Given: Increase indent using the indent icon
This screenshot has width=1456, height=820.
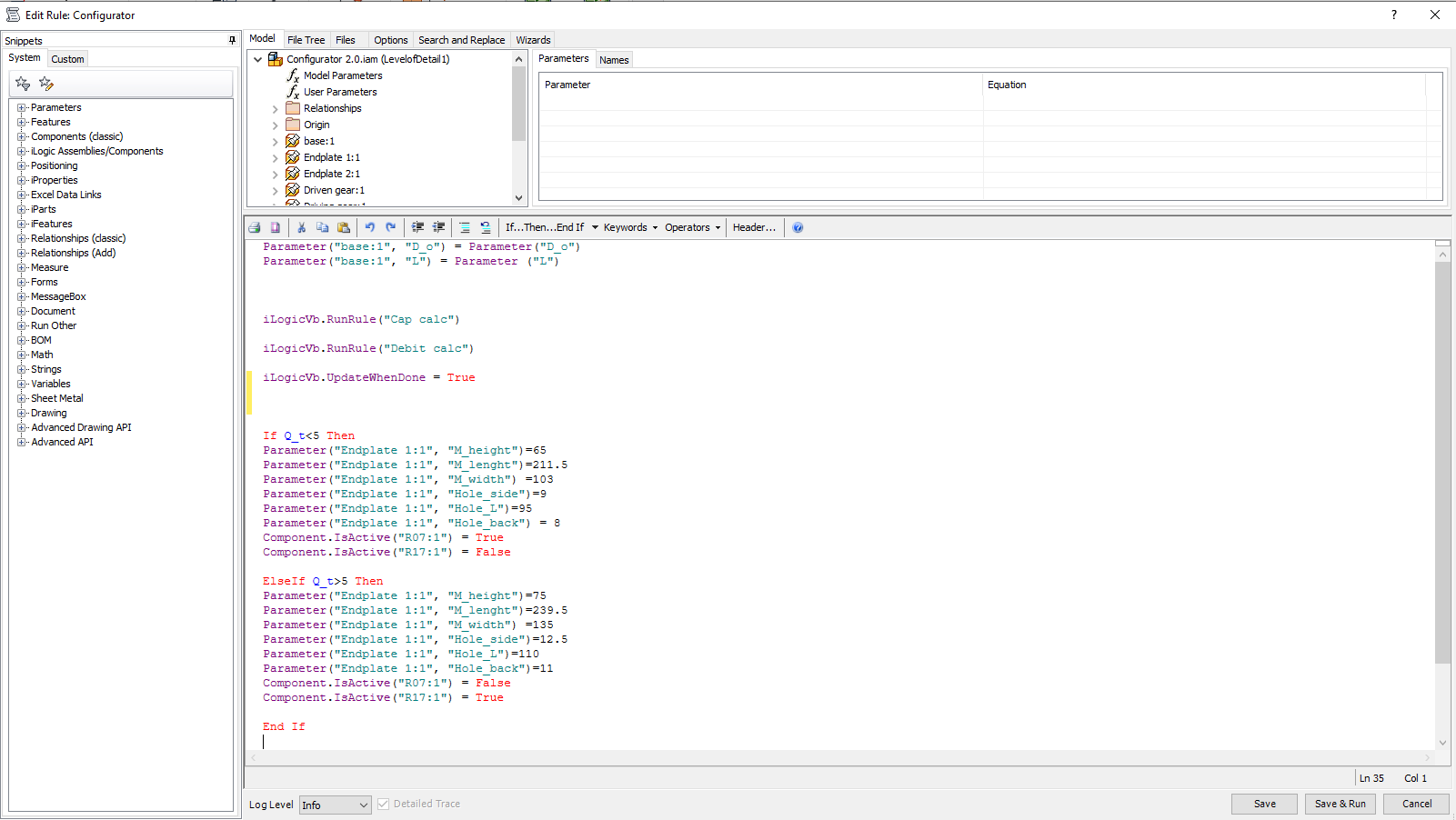Looking at the screenshot, I should coord(417,227).
